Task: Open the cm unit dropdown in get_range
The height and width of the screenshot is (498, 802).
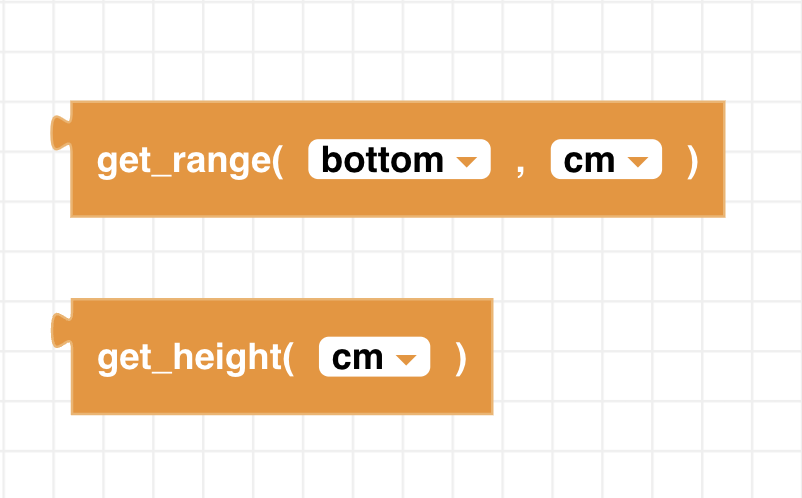Action: coord(606,160)
